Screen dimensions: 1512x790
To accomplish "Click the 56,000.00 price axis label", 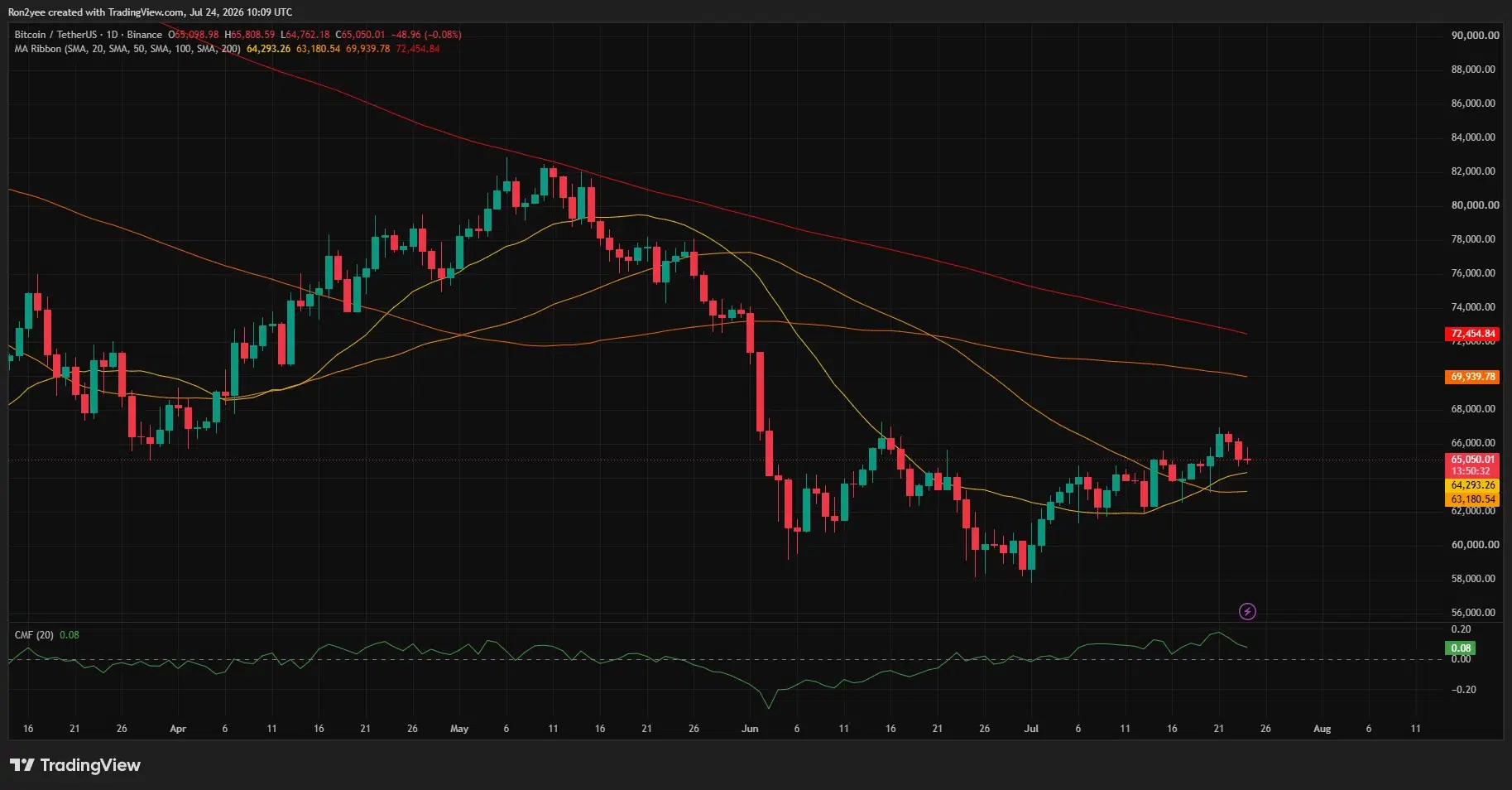I will (x=1473, y=613).
